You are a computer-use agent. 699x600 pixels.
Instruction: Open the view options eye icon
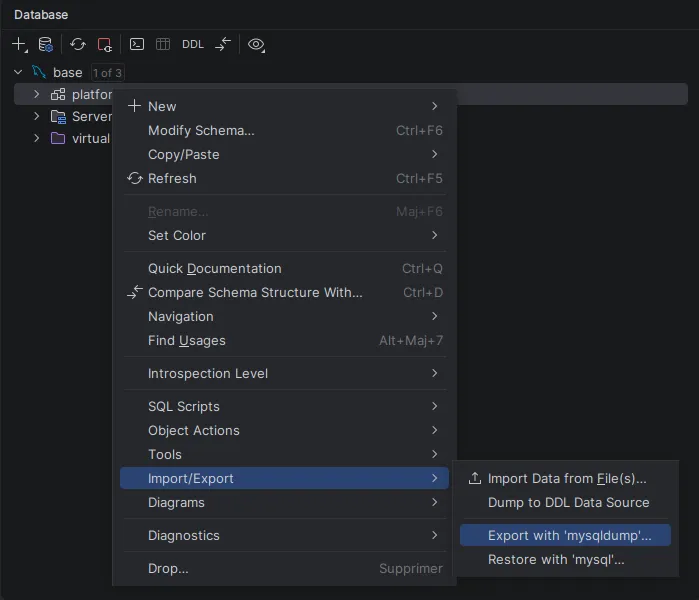[256, 45]
